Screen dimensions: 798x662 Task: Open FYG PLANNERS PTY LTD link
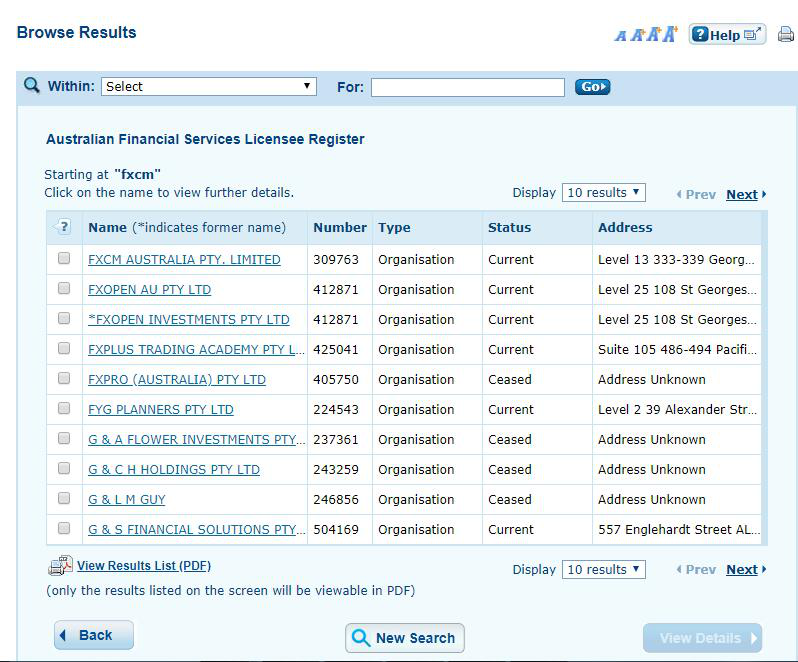coord(161,410)
